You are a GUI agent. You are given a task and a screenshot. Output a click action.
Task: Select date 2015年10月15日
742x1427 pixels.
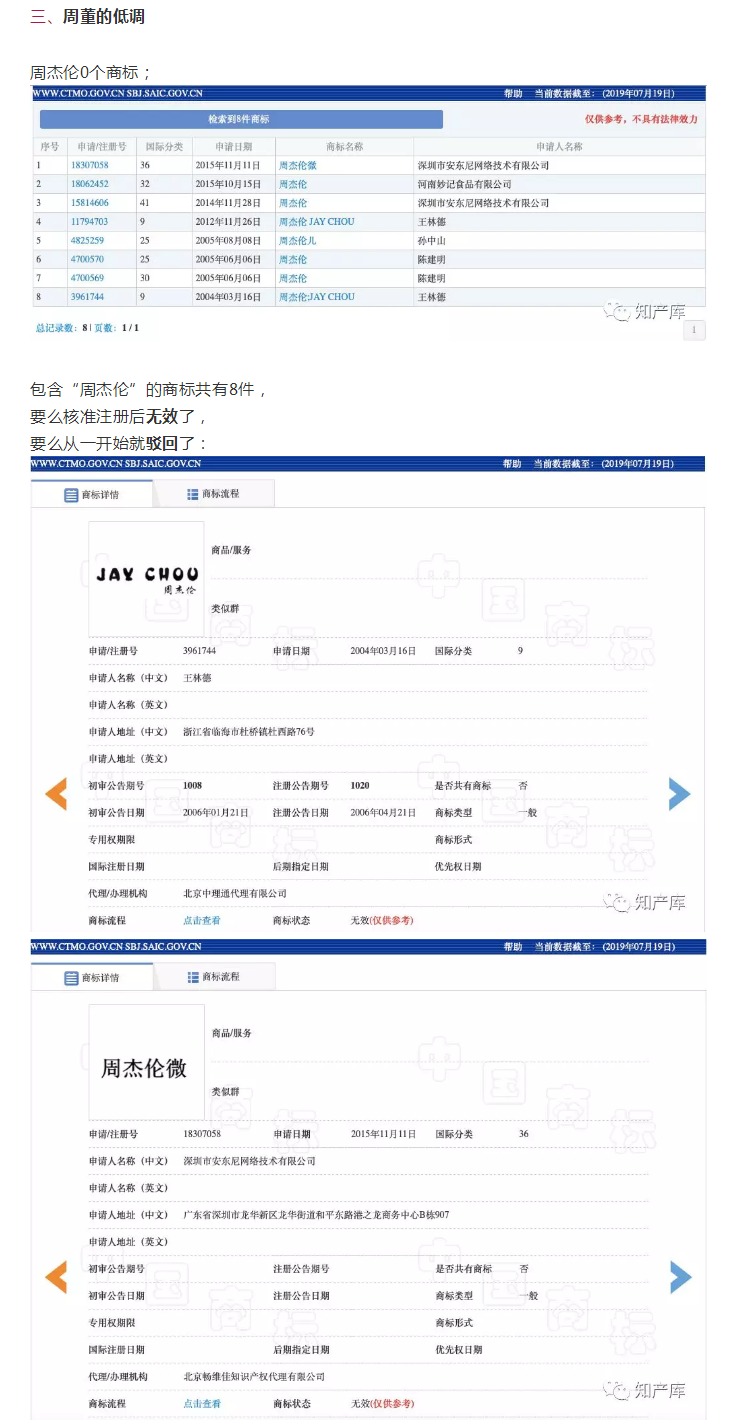pyautogui.click(x=228, y=184)
